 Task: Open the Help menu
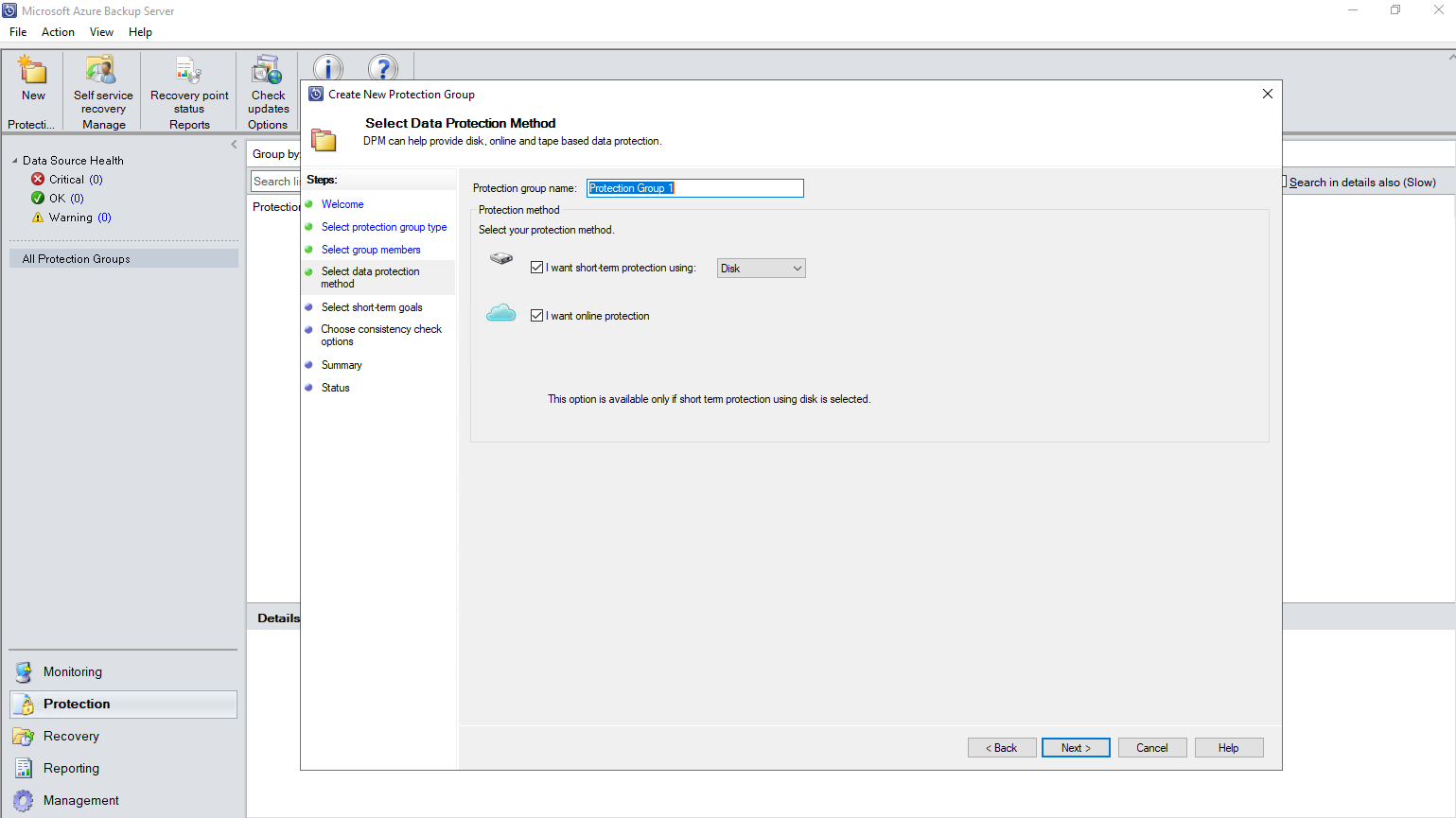coord(140,32)
